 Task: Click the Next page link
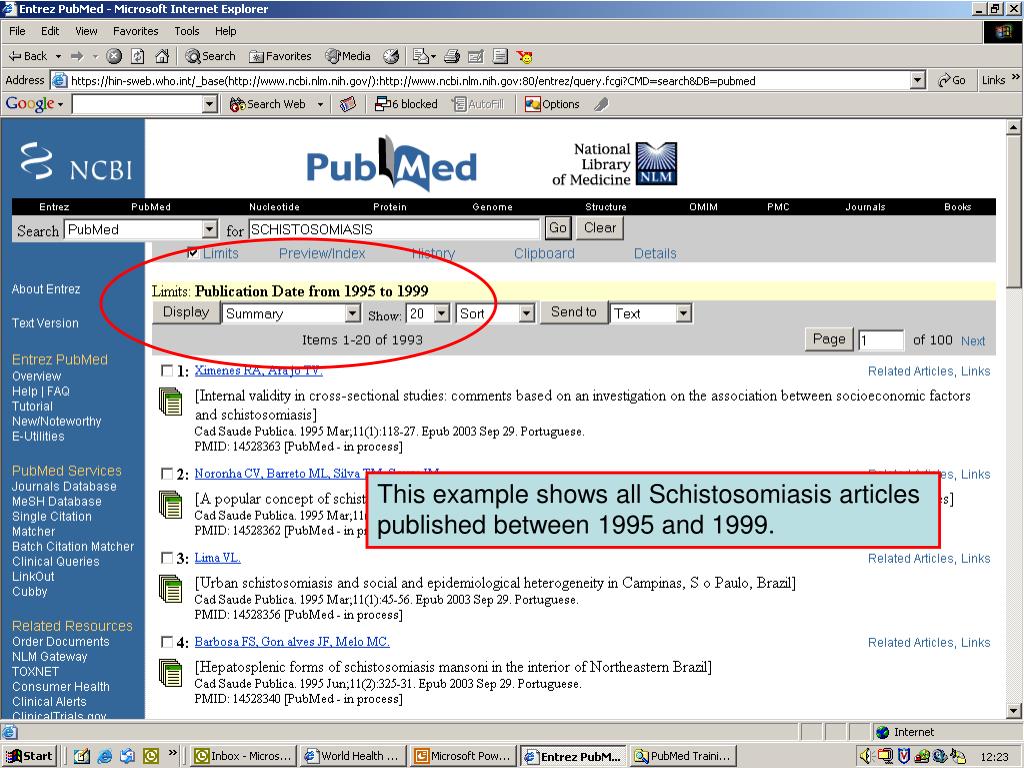pos(973,341)
